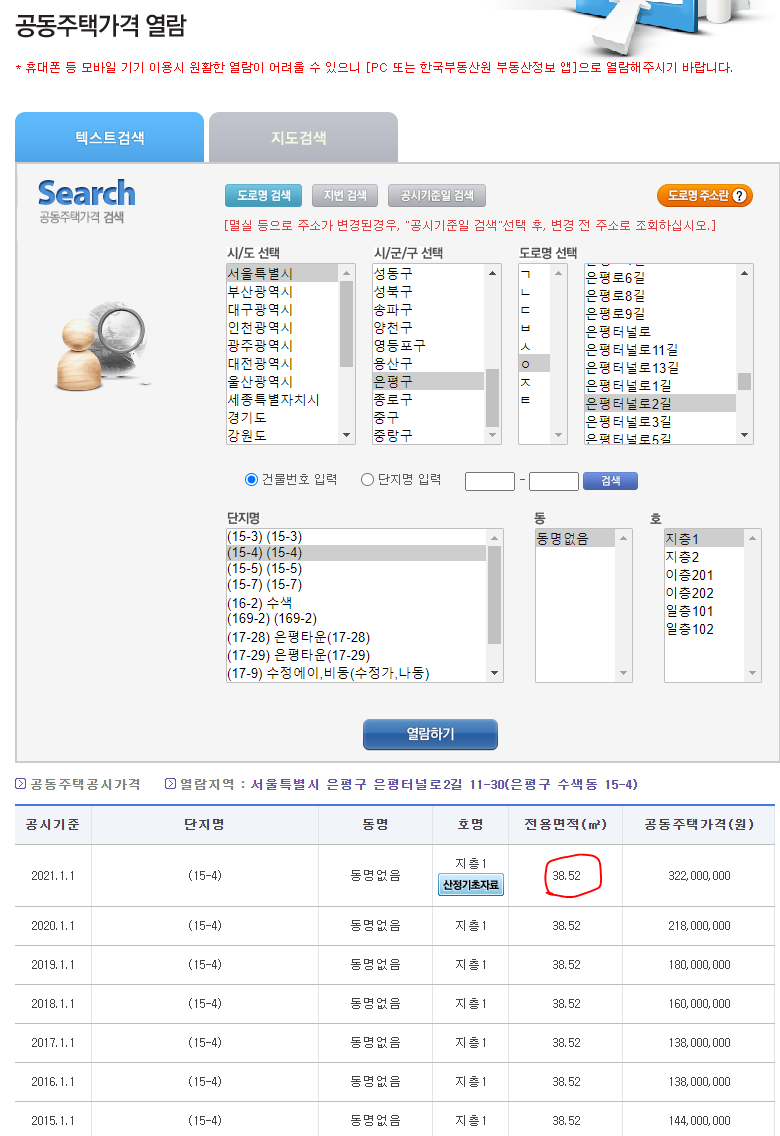This screenshot has width=780, height=1136.
Task: Click the 산정기초자료 button in 2021 row
Action: (471, 885)
